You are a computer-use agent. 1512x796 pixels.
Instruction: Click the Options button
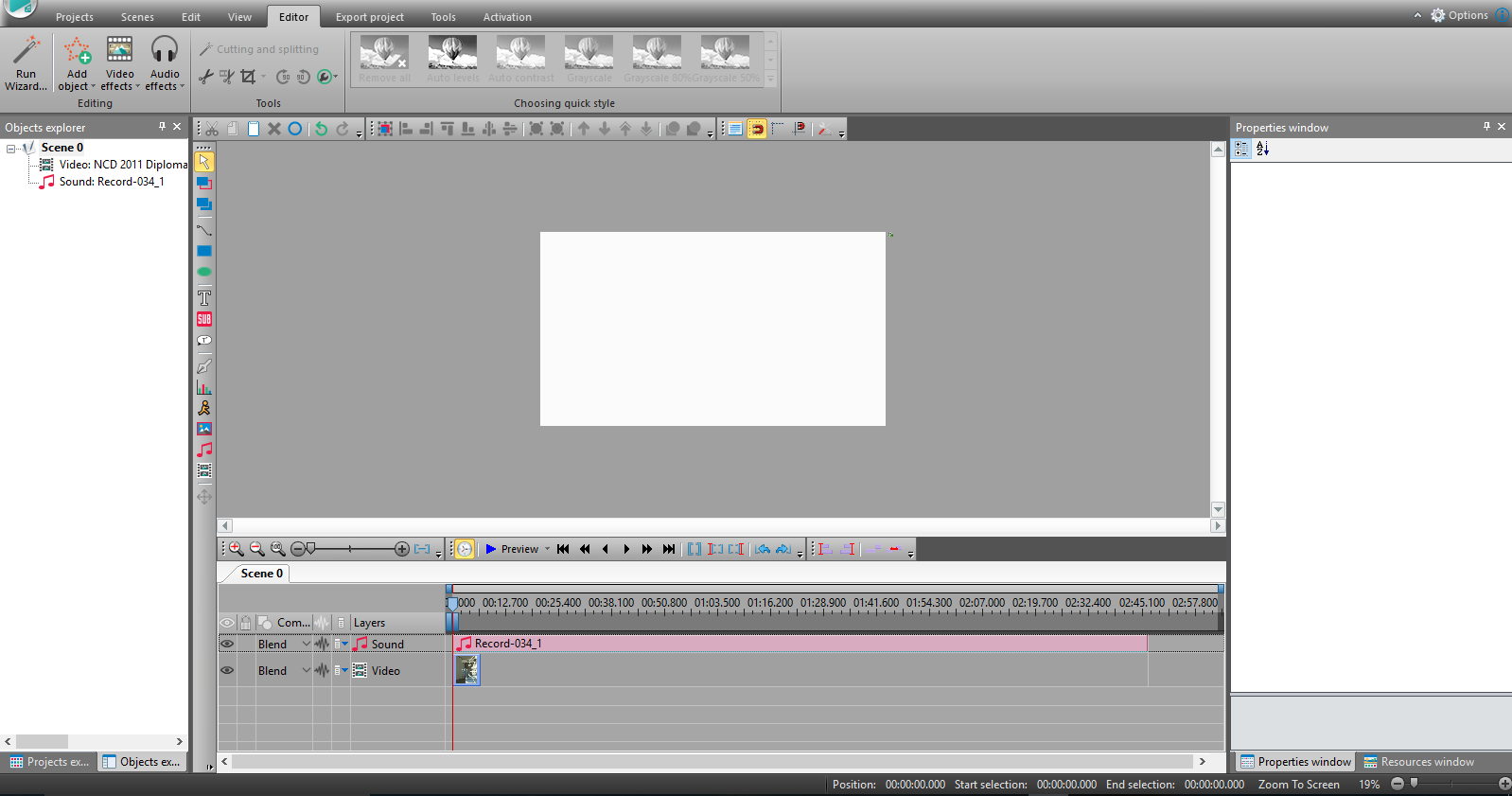pyautogui.click(x=1459, y=15)
